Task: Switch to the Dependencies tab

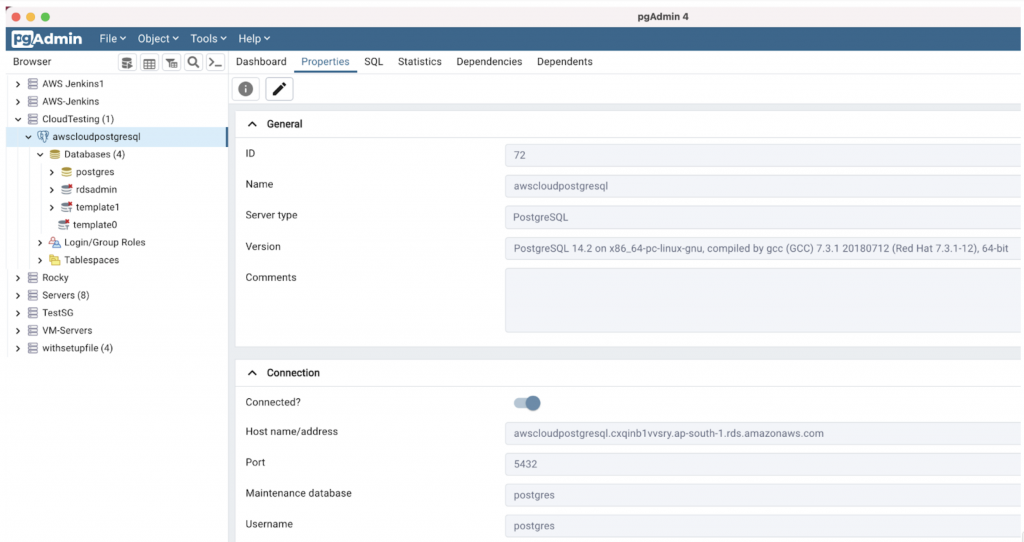Action: (x=489, y=62)
